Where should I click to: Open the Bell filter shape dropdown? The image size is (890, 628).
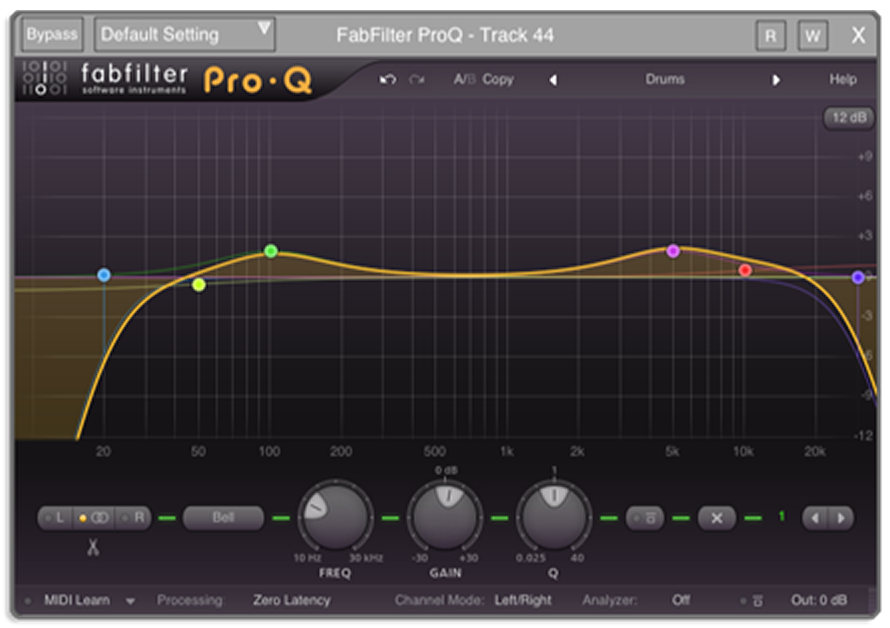pyautogui.click(x=224, y=518)
